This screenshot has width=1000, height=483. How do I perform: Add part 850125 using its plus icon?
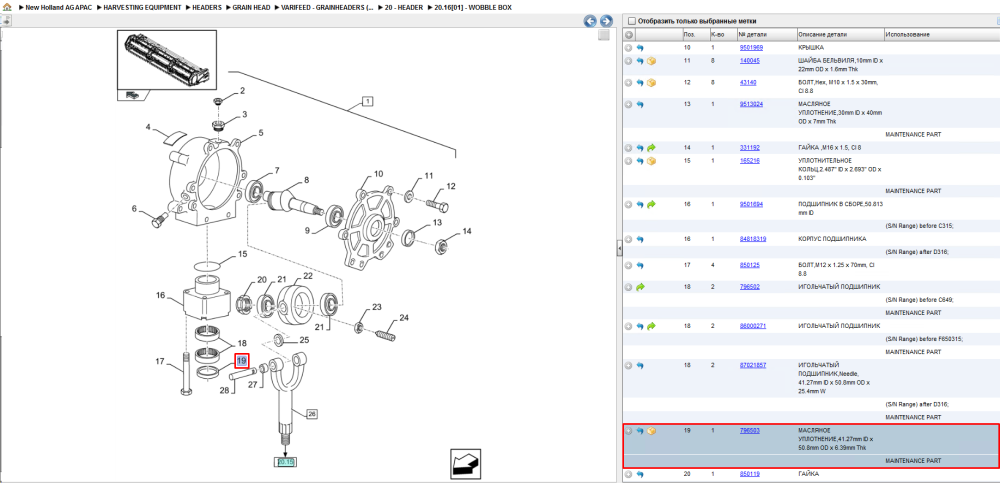click(629, 265)
